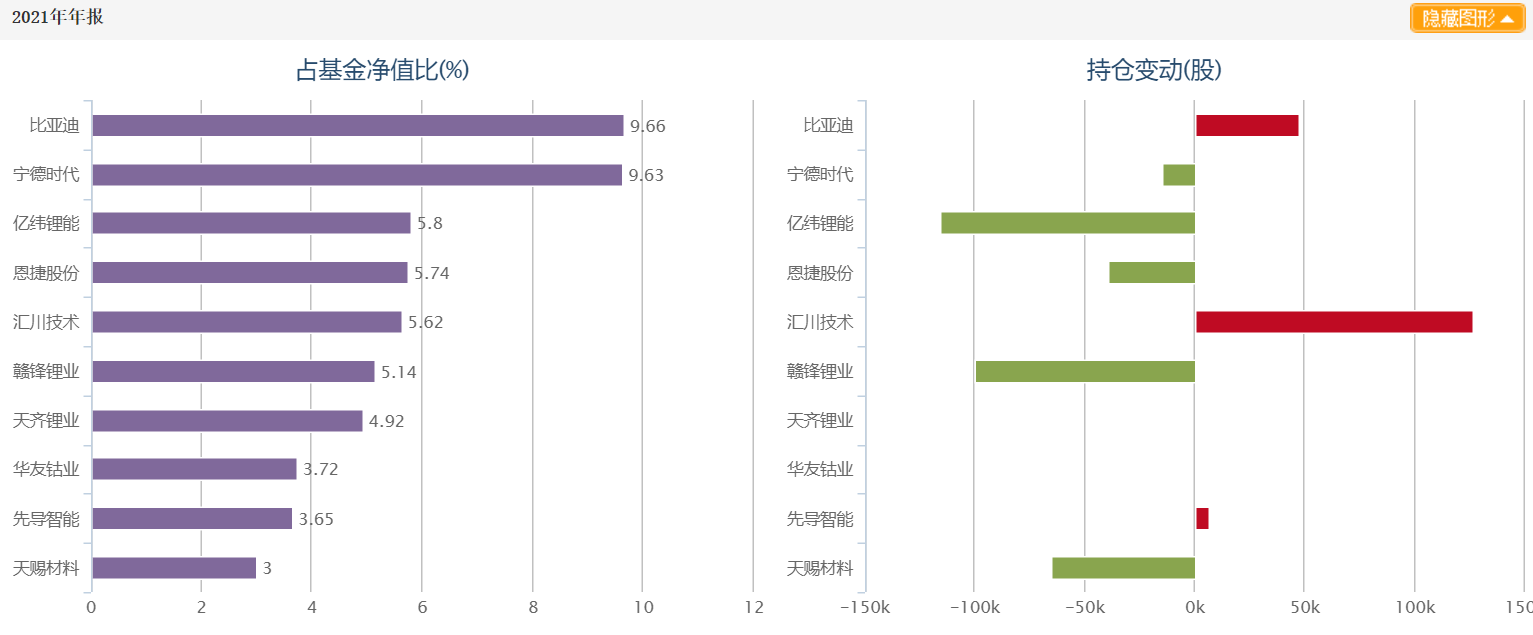Select the 华友钴业 purple bar 3.72
The width and height of the screenshot is (1533, 635).
[x=193, y=469]
